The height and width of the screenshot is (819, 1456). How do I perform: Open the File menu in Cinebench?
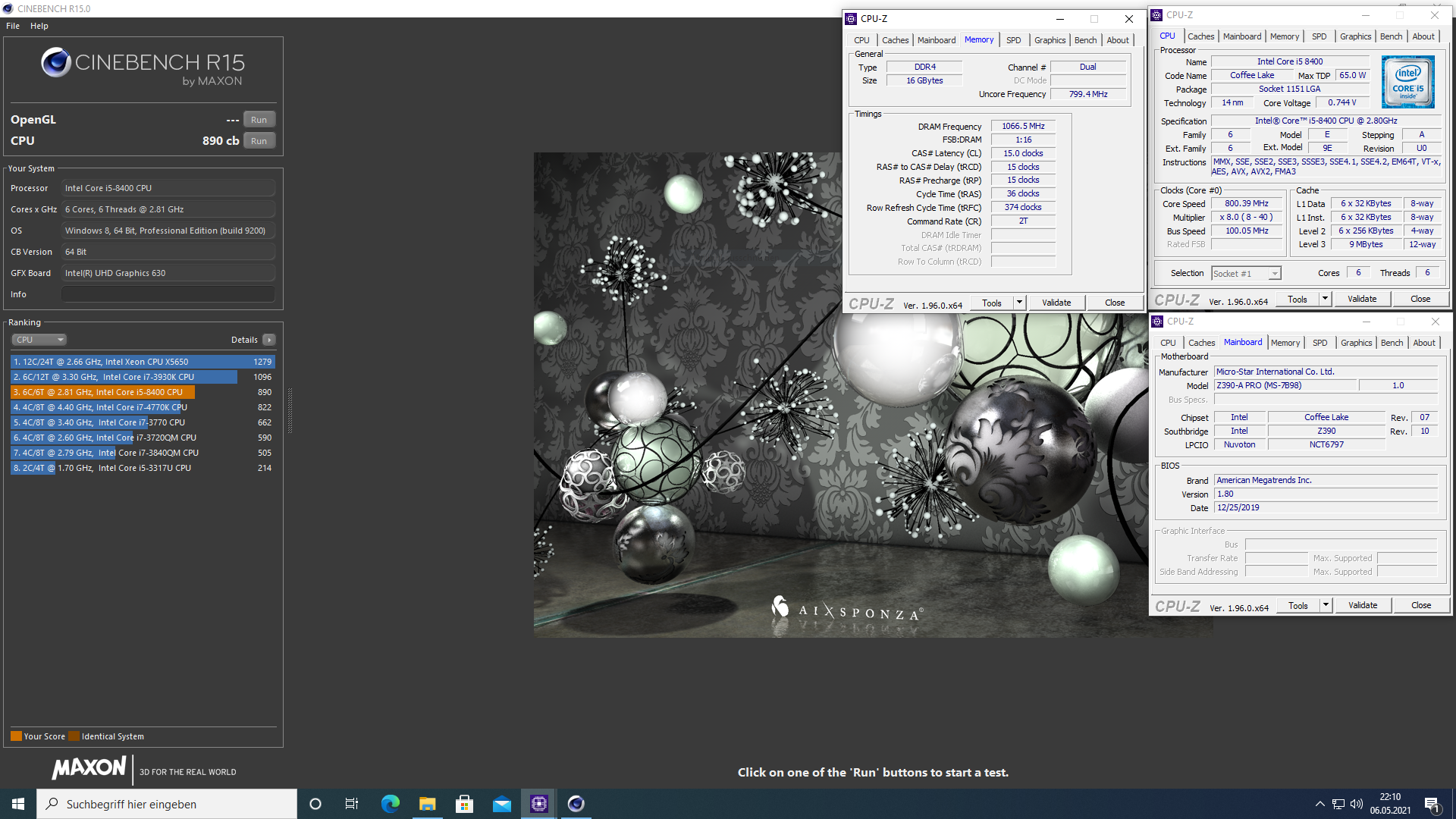tap(13, 26)
